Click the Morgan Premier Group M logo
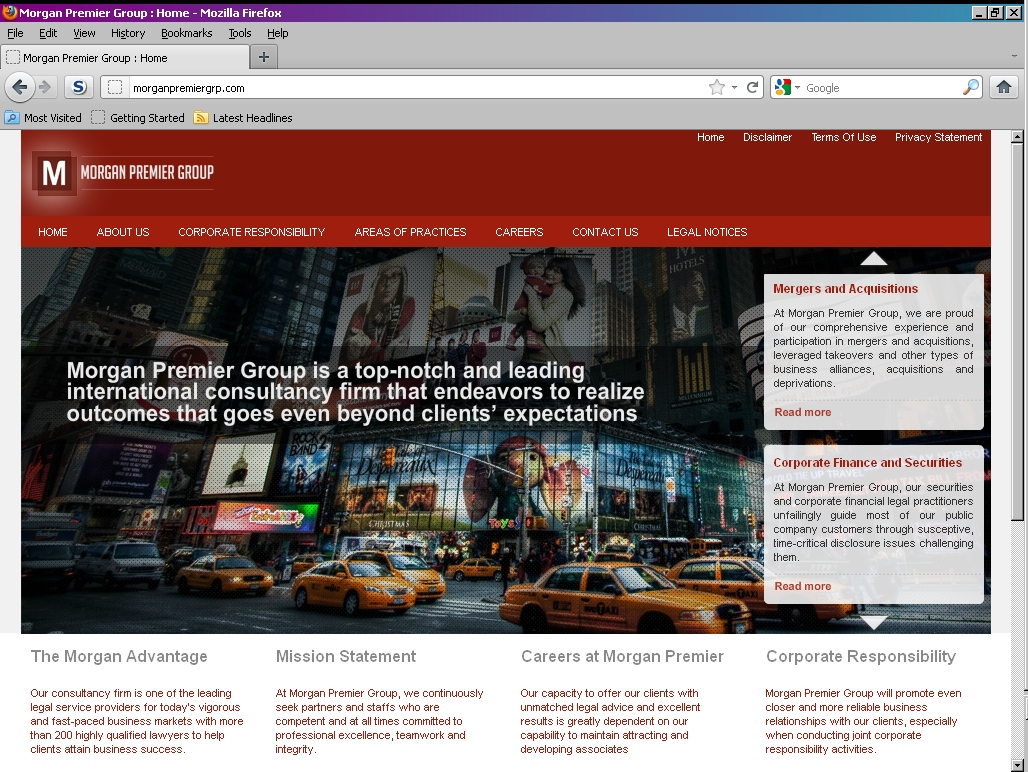This screenshot has height=772, width=1028. point(54,173)
